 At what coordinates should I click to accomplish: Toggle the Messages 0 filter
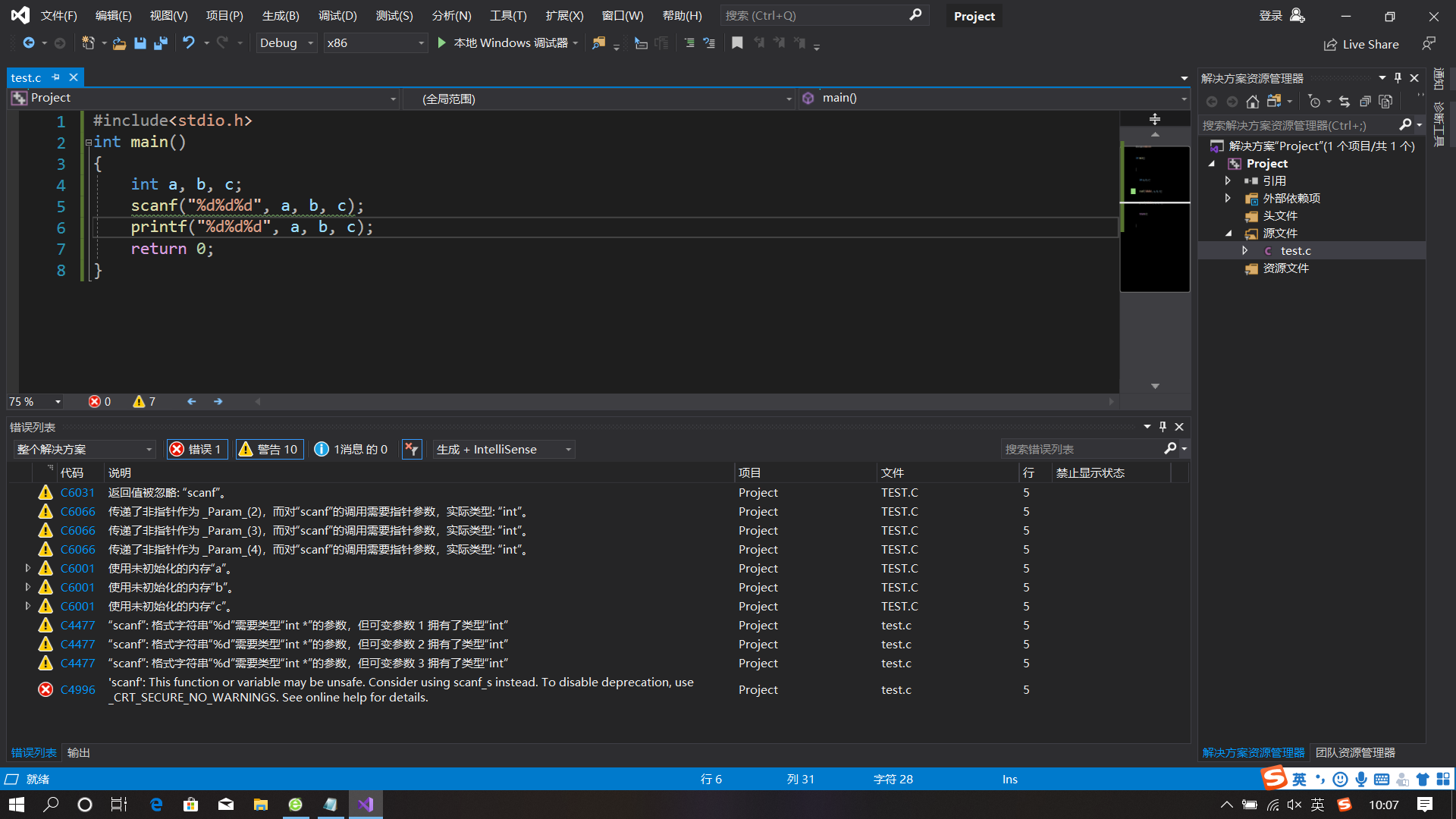click(x=351, y=450)
